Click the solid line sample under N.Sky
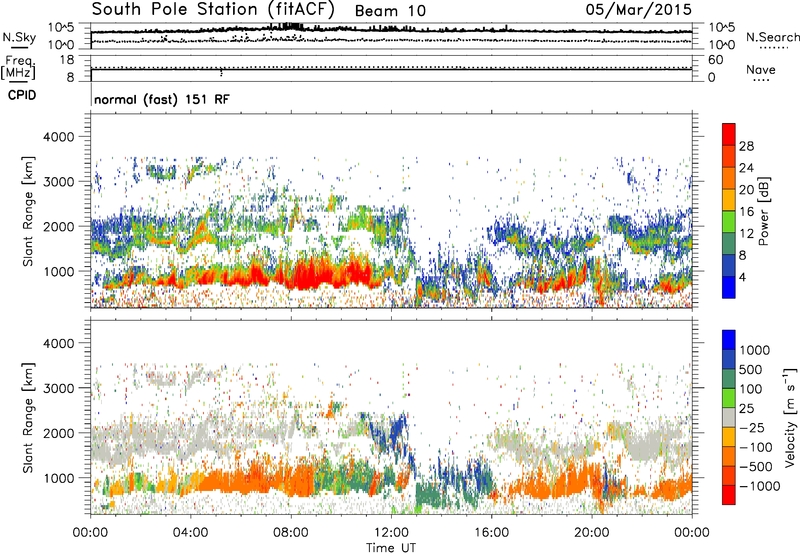800x554 pixels. tap(19, 47)
